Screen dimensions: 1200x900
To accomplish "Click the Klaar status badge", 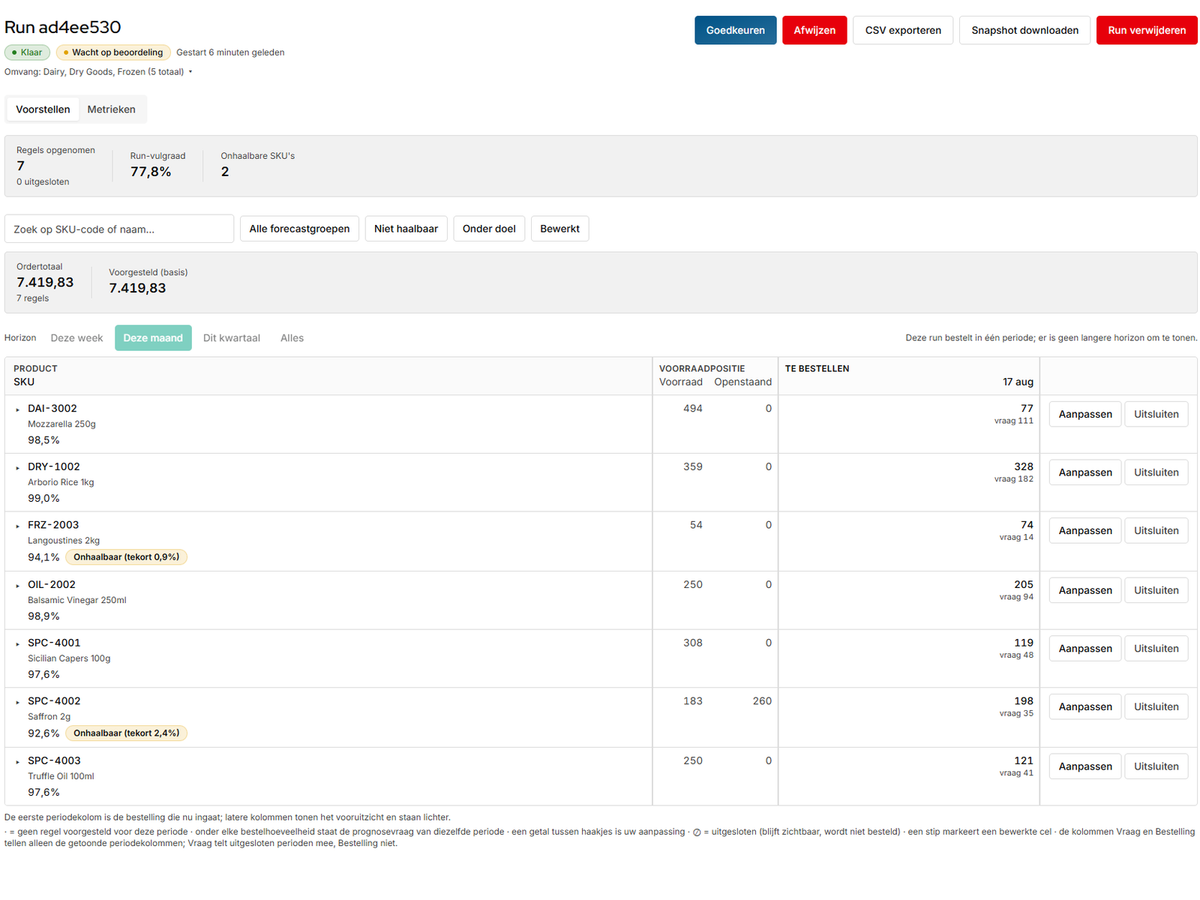I will 28,52.
